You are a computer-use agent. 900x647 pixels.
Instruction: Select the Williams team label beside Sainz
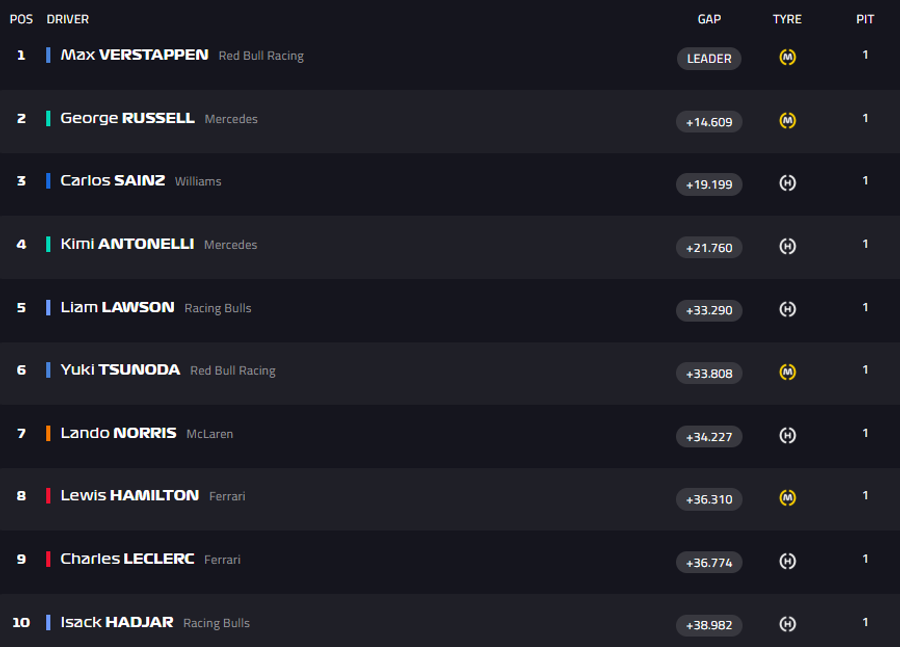pyautogui.click(x=198, y=181)
